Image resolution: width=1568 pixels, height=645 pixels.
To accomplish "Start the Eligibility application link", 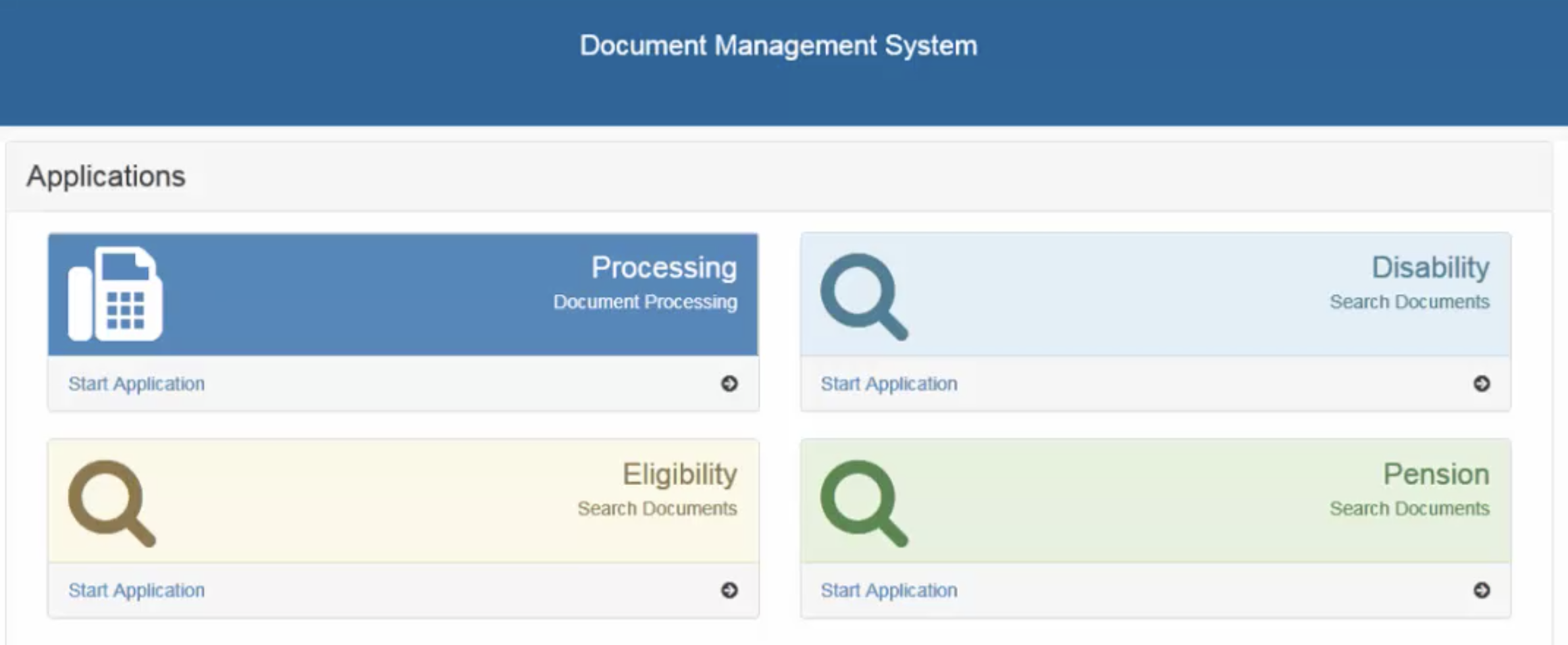I will [136, 590].
